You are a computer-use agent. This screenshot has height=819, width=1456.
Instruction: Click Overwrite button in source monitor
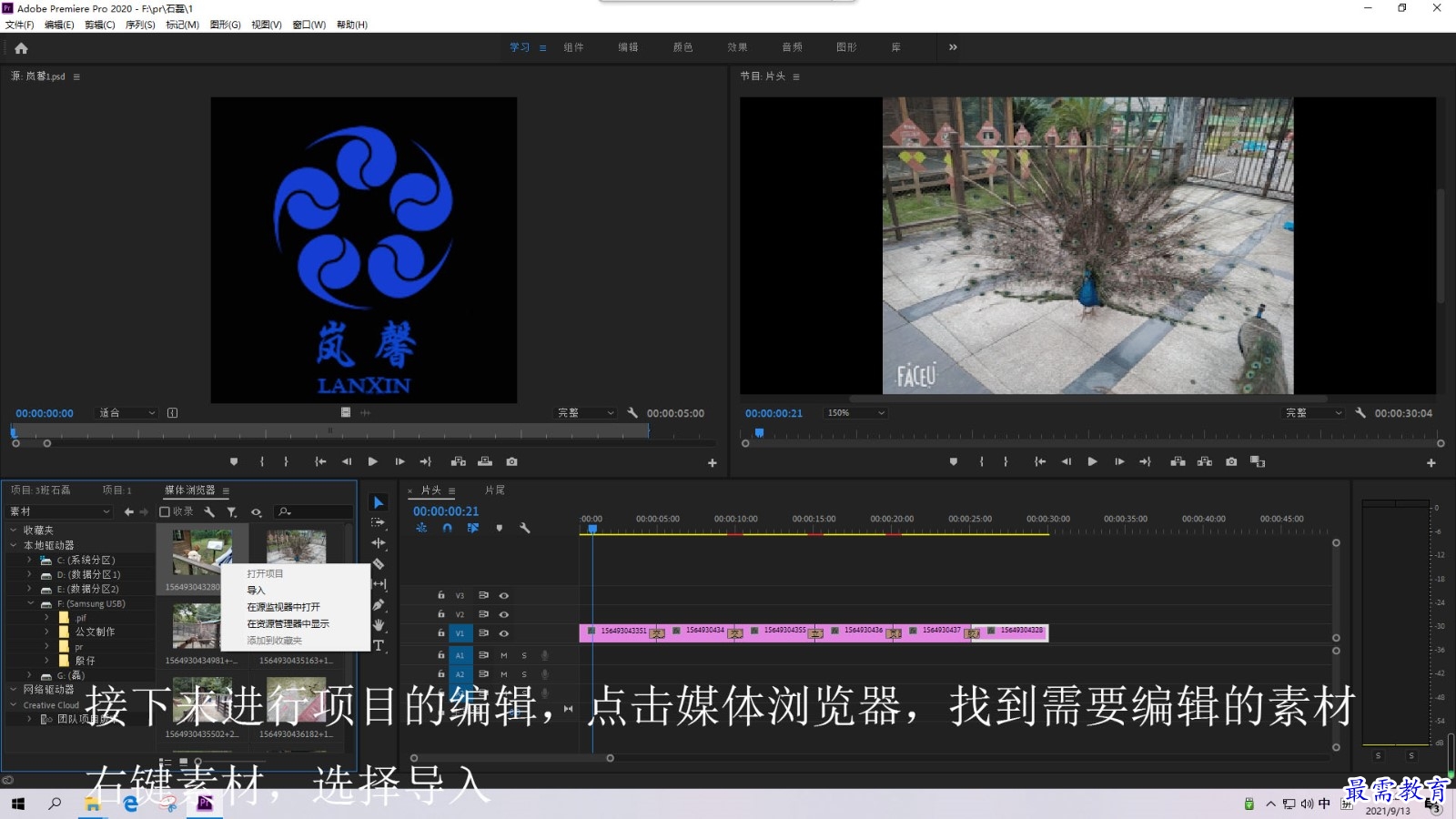point(485,462)
